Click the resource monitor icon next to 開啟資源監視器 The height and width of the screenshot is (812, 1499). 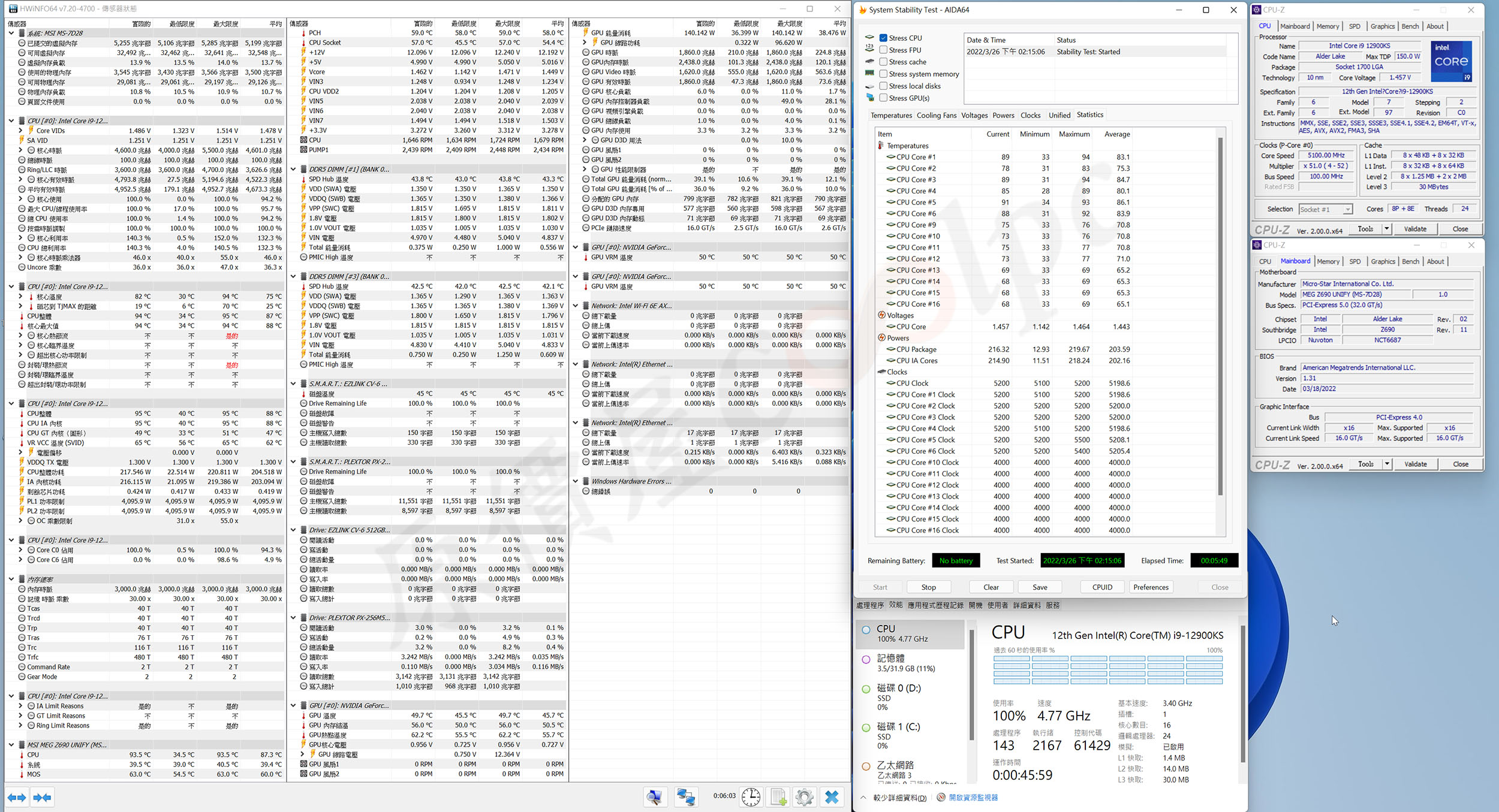tap(941, 798)
